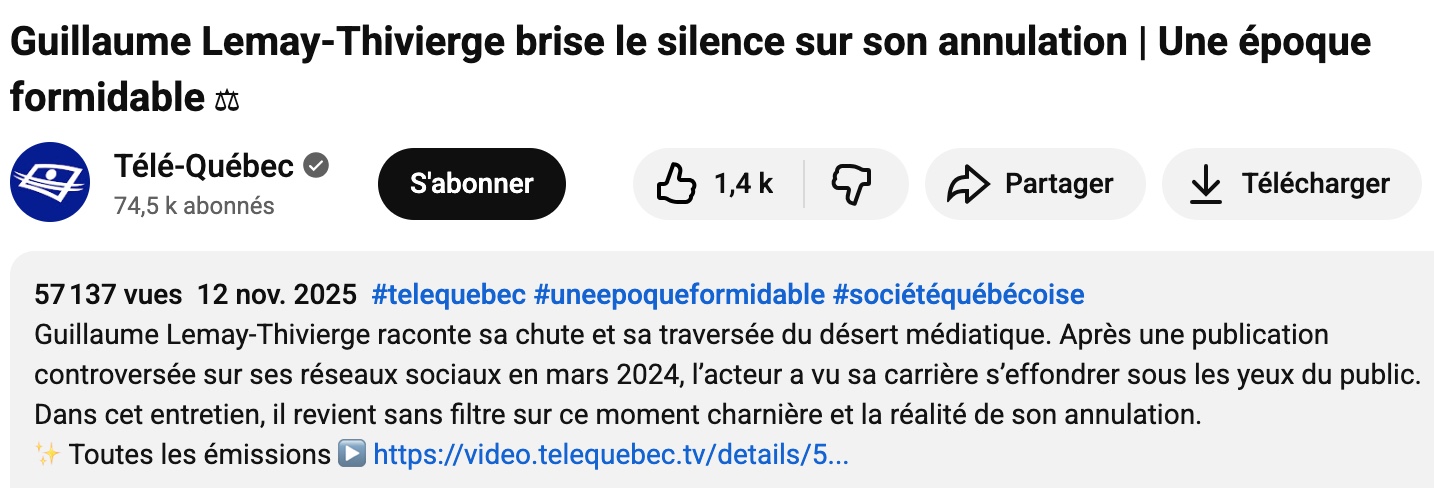Open the Télé-Québec channel avatar

(48, 183)
